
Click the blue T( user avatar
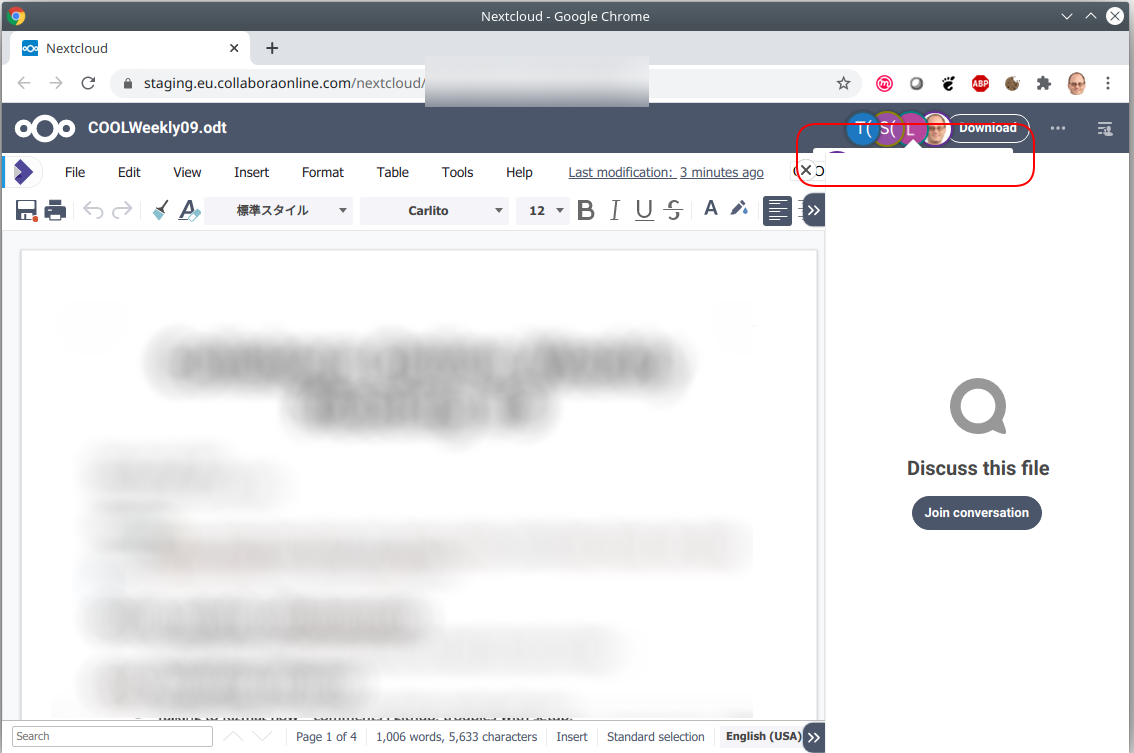pyautogui.click(x=862, y=129)
